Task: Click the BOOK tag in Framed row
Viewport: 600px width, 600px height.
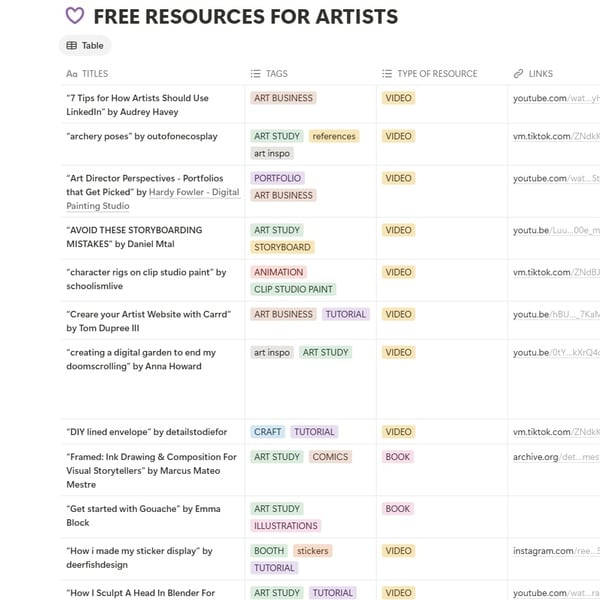Action: tap(398, 457)
